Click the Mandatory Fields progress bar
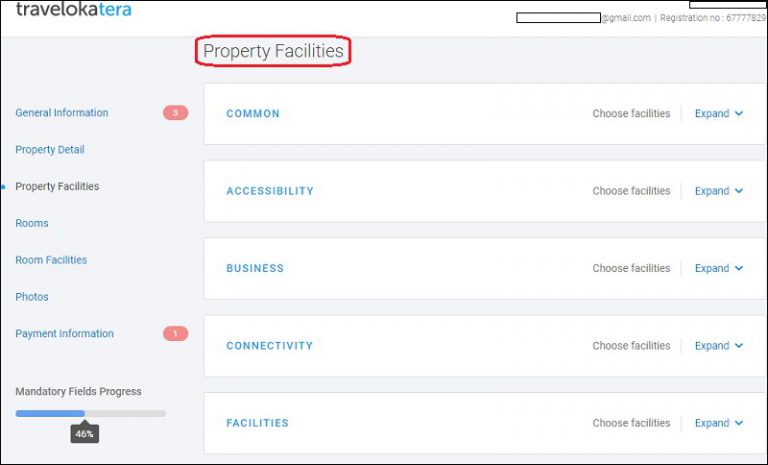The height and width of the screenshot is (465, 768). pyautogui.click(x=90, y=413)
